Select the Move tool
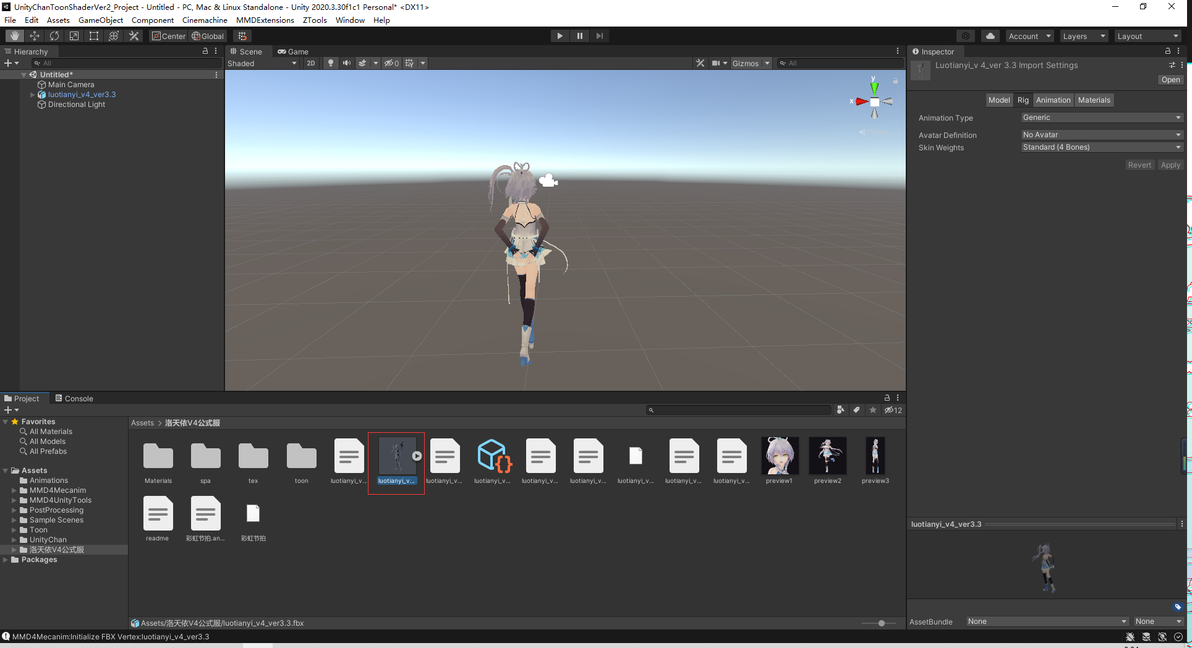 pyautogui.click(x=34, y=36)
